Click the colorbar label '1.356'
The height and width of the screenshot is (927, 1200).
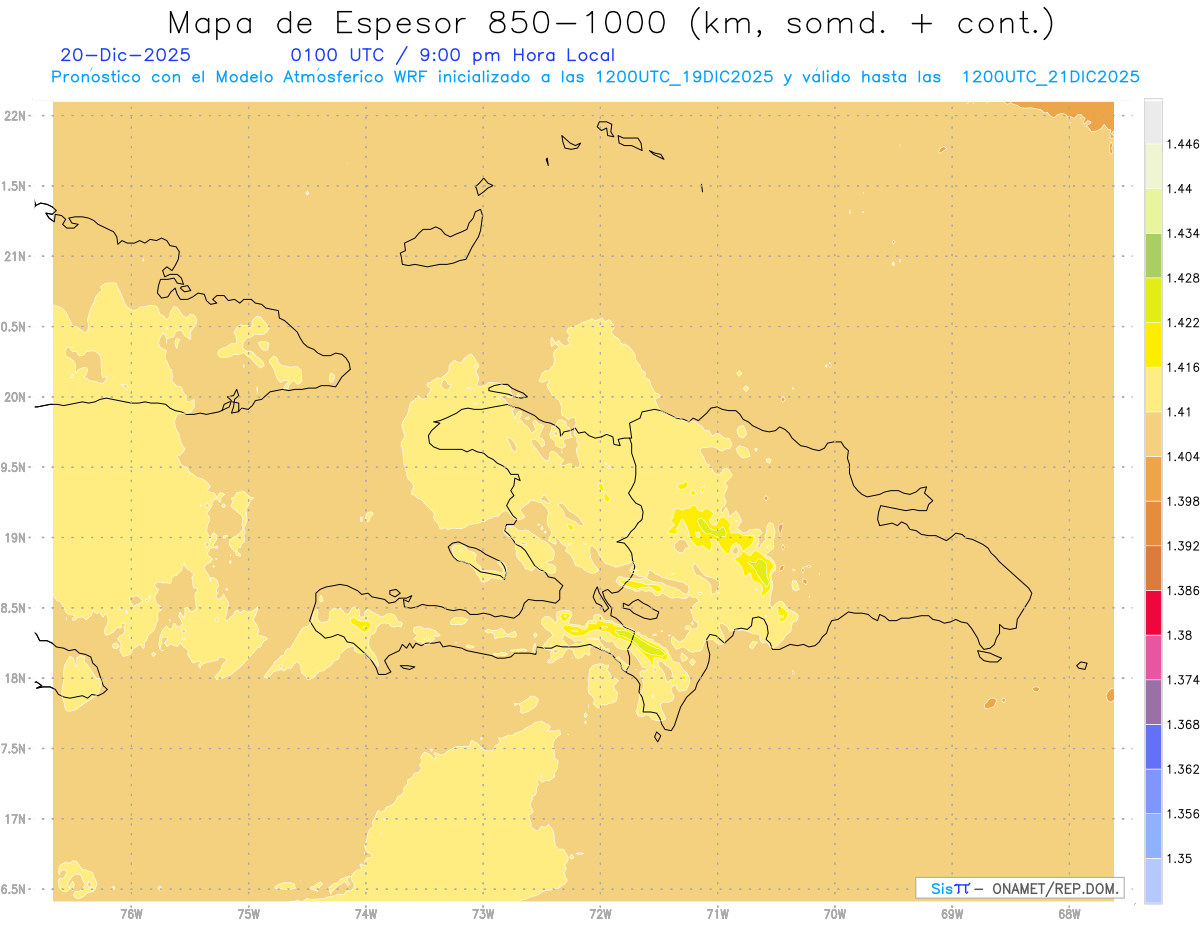pos(1183,814)
